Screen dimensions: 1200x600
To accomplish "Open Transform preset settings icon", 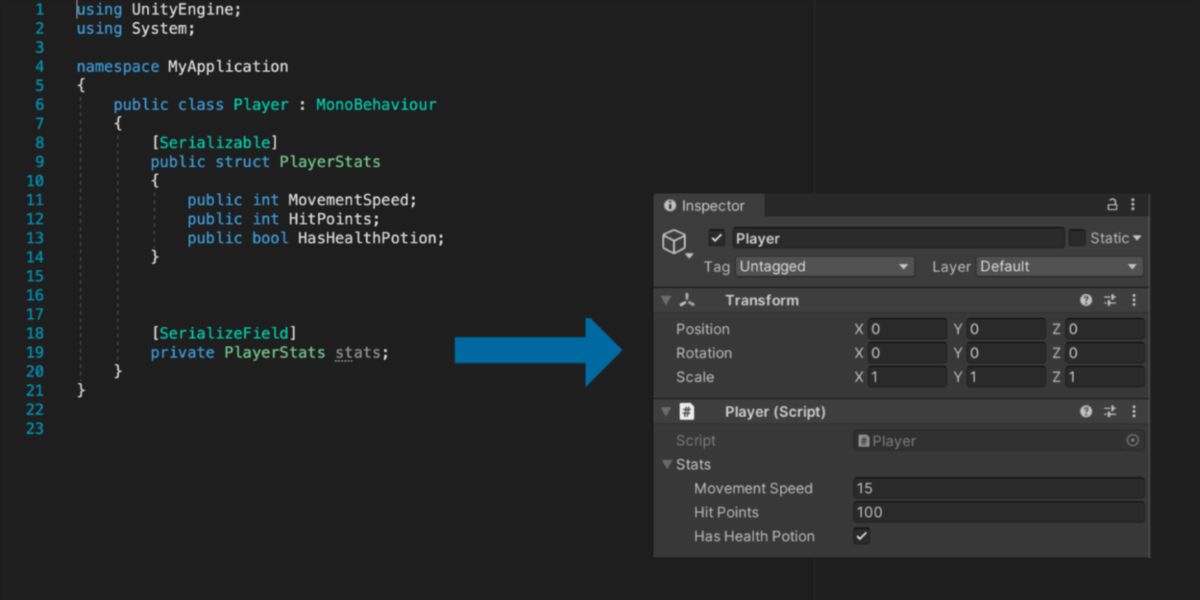I will [x=1110, y=300].
